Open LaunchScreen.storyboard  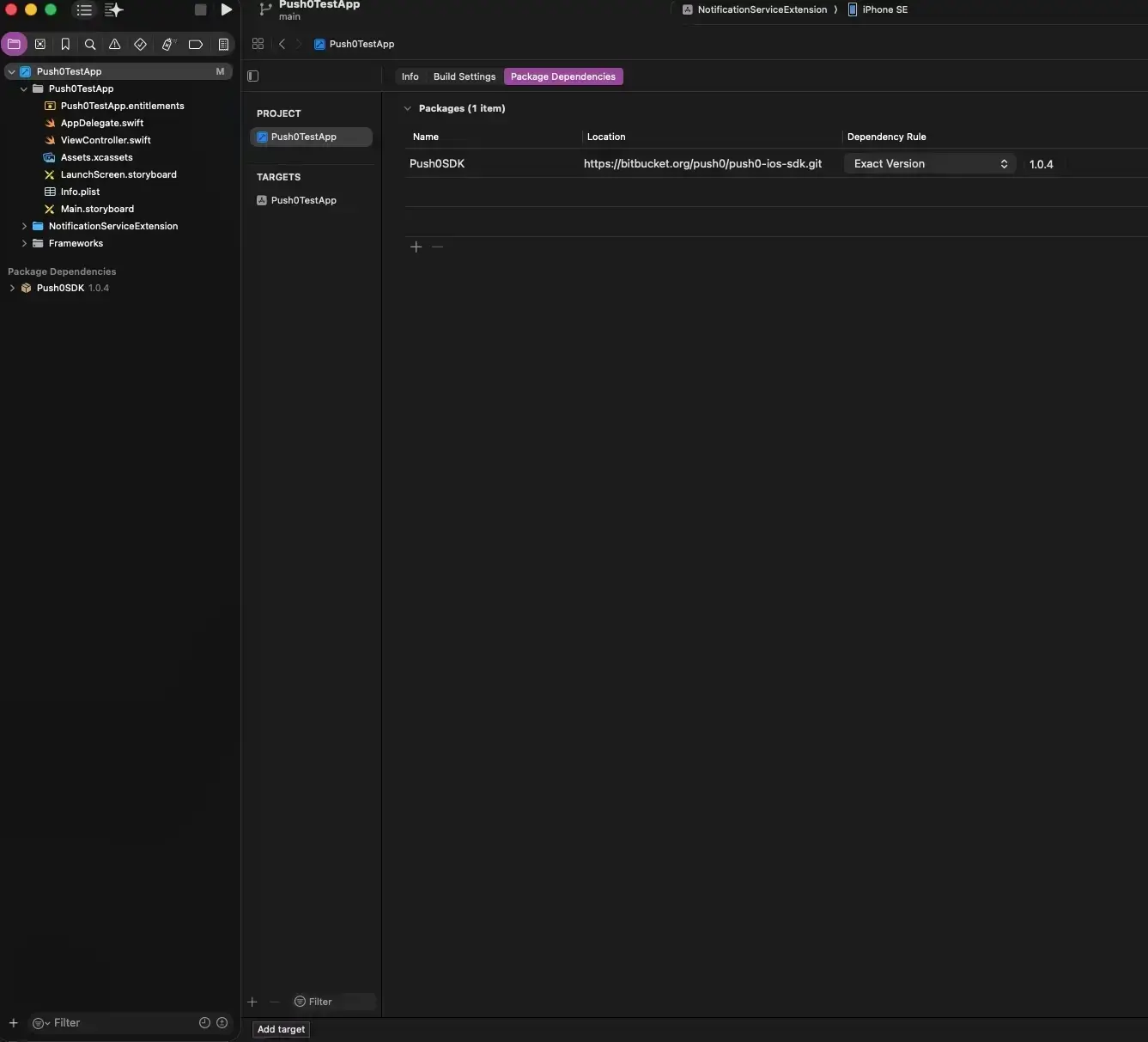coord(118,174)
